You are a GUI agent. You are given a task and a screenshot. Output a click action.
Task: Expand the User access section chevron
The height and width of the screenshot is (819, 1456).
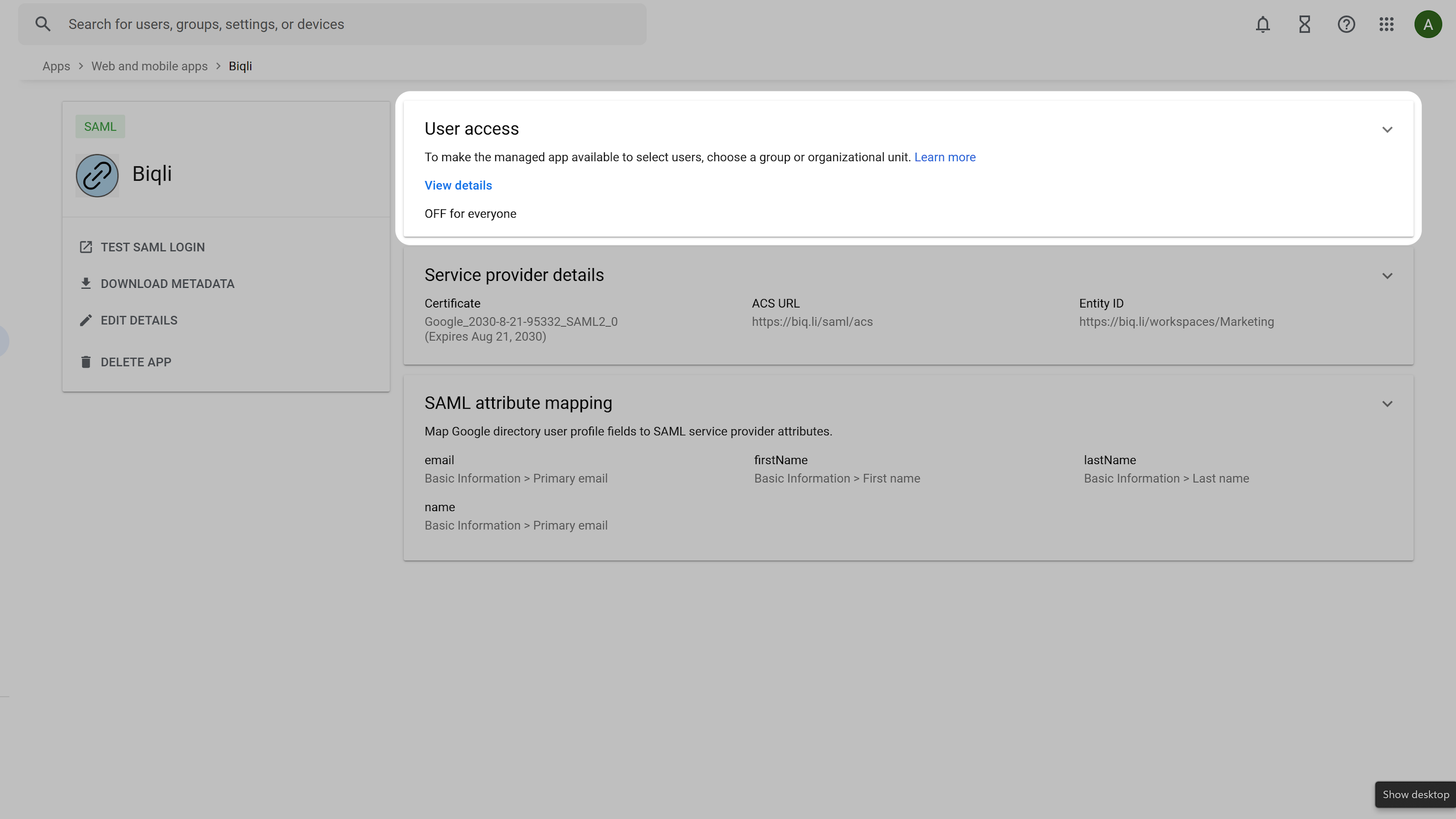(1387, 129)
